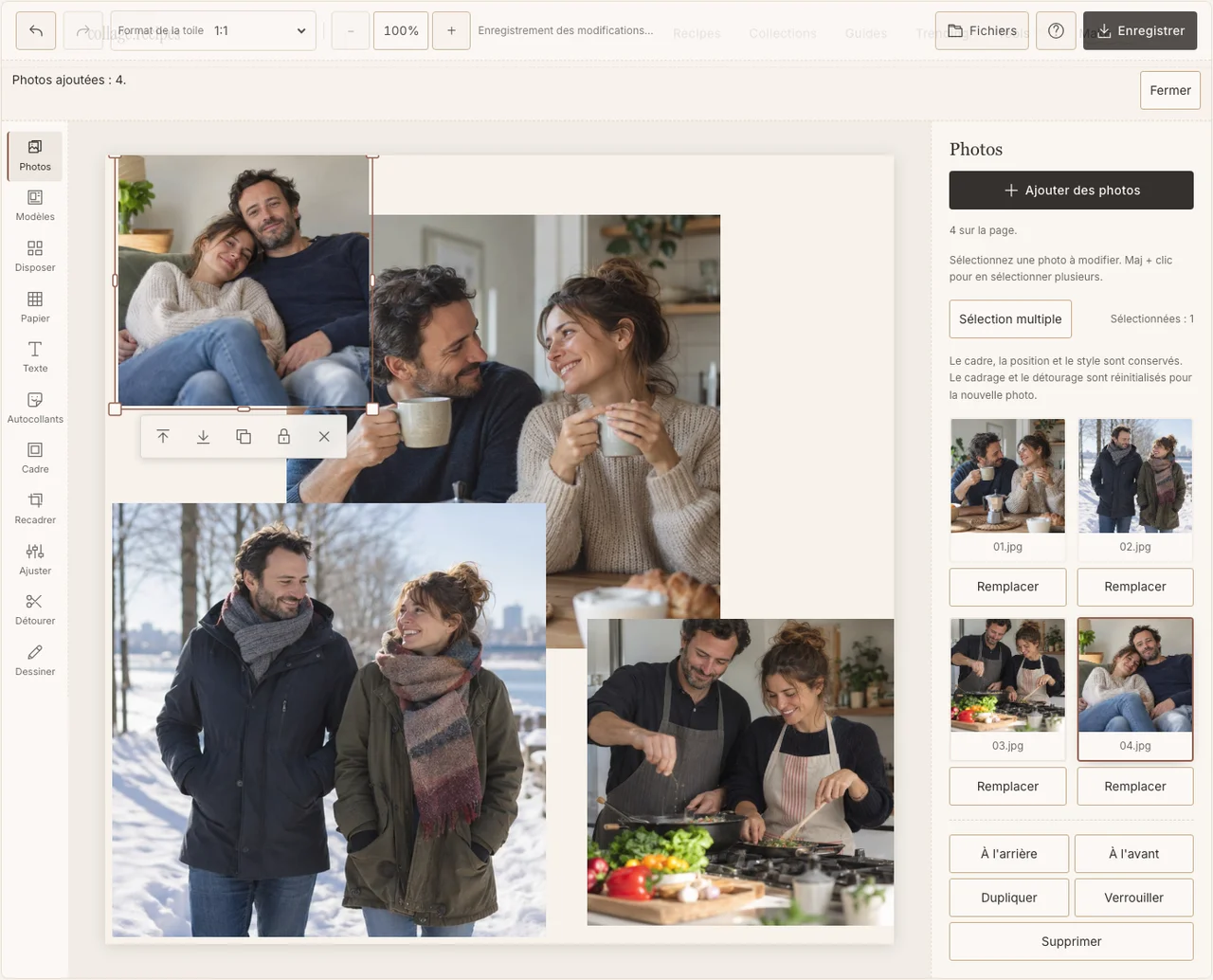Click the zoom out minus button

[x=351, y=30]
